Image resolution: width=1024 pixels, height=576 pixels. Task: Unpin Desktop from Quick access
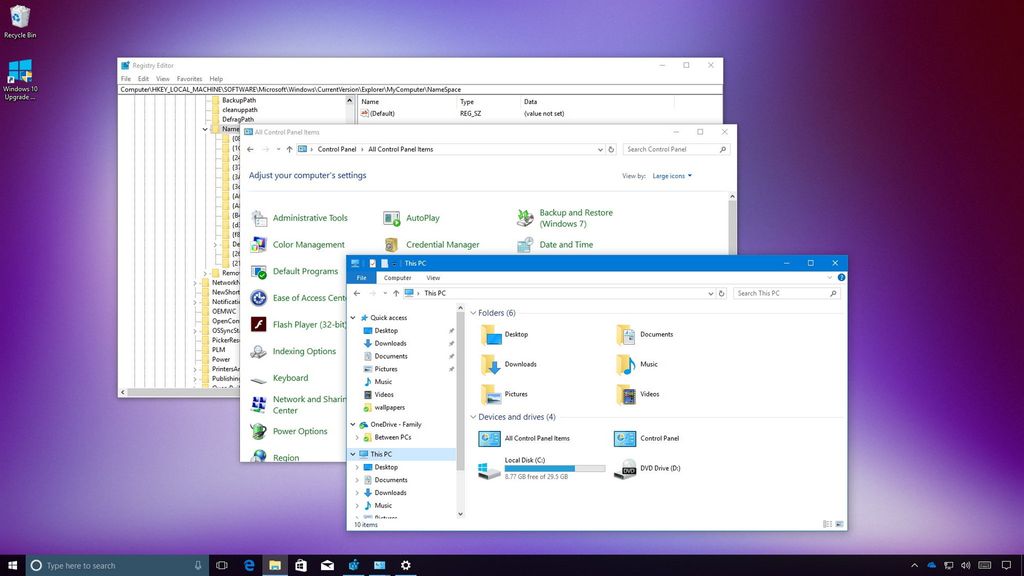tap(452, 331)
